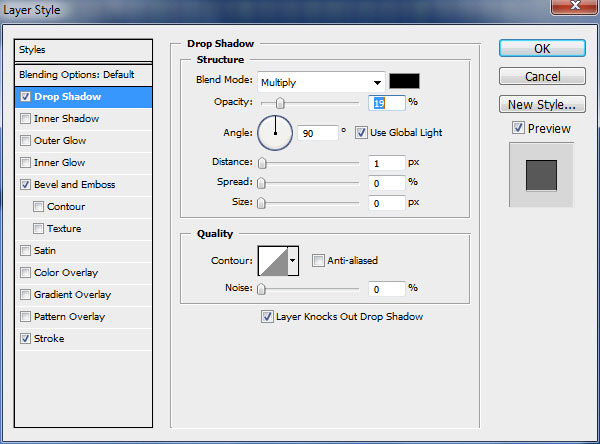Click the Noise value field
The image size is (600, 444).
point(386,289)
